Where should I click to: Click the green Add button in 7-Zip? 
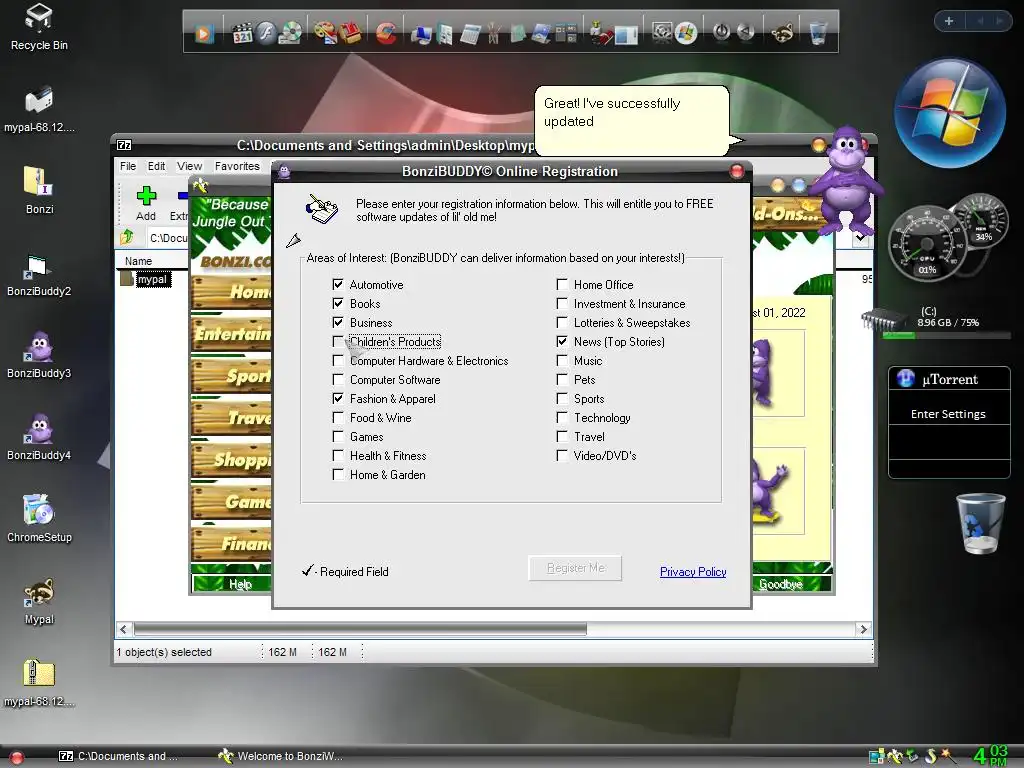(146, 203)
